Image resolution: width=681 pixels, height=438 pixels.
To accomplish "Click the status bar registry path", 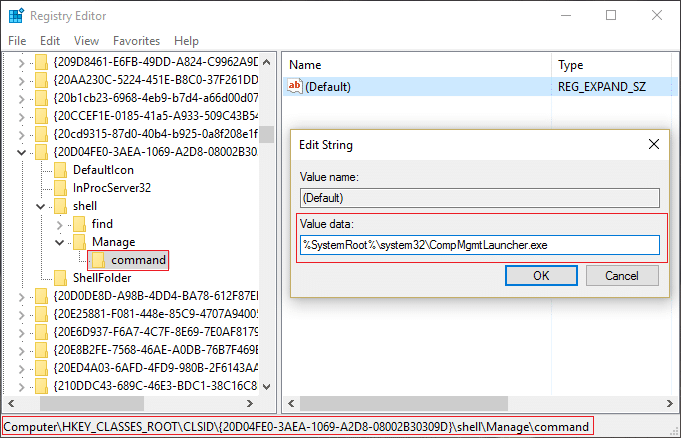I will point(297,427).
